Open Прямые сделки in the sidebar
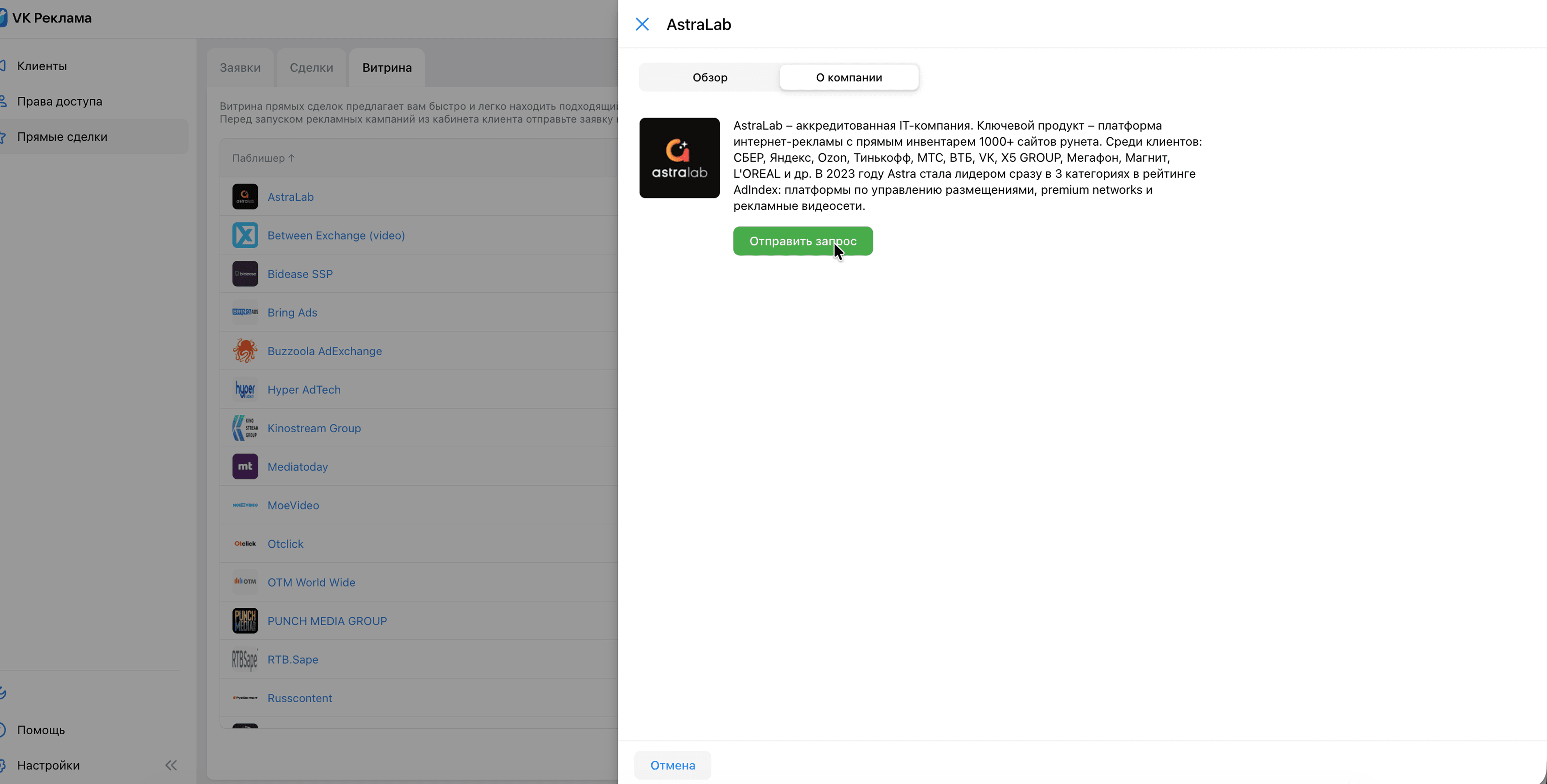This screenshot has width=1547, height=784. pos(62,137)
